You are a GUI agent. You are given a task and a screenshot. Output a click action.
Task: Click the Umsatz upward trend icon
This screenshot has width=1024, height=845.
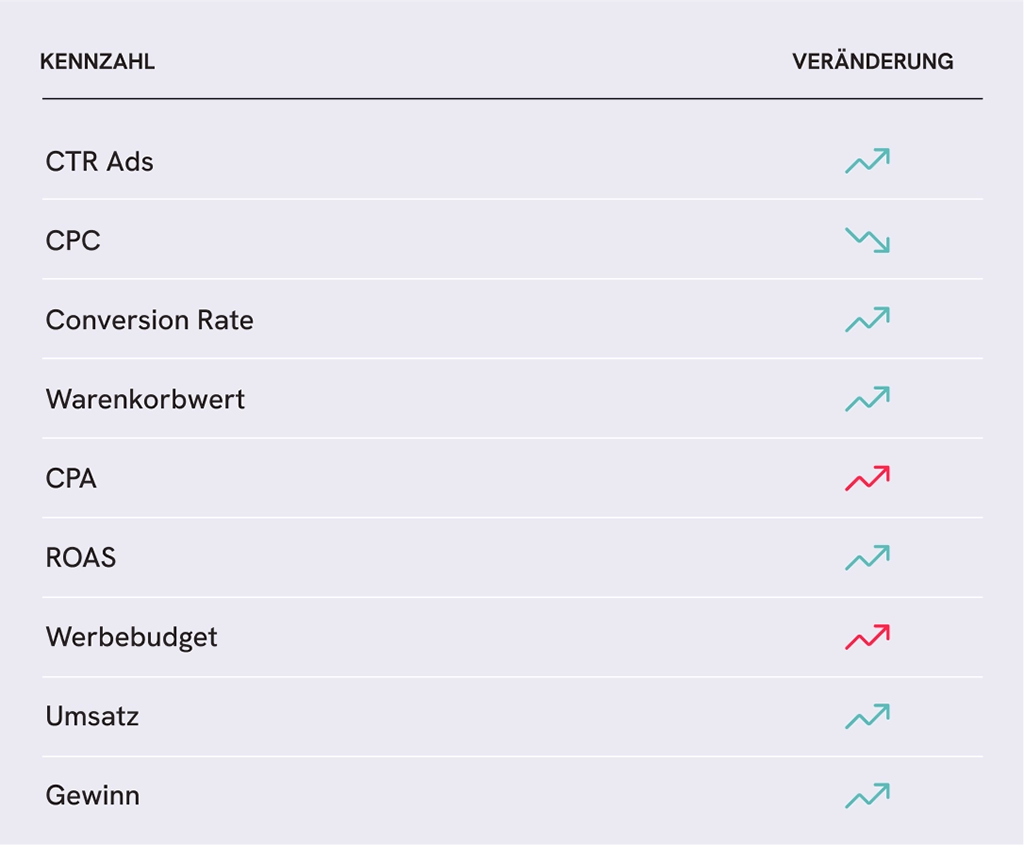tap(867, 716)
